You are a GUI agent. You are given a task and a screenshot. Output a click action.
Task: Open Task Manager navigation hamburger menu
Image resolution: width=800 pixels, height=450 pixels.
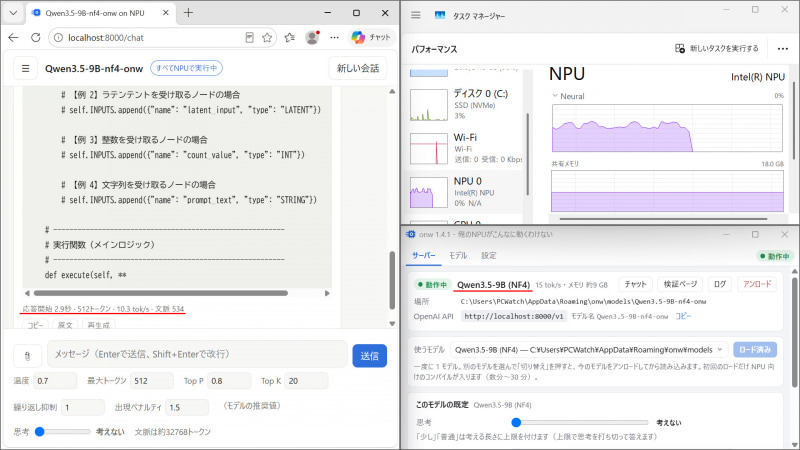tap(416, 15)
